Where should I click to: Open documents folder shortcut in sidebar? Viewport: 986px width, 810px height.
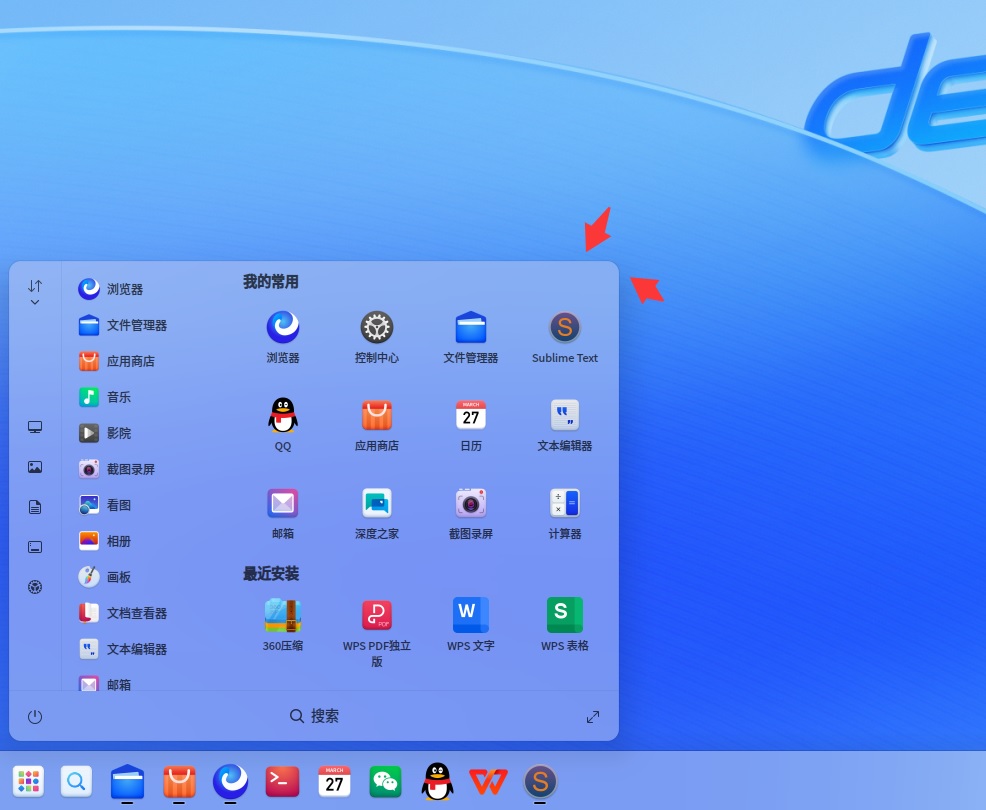[35, 507]
